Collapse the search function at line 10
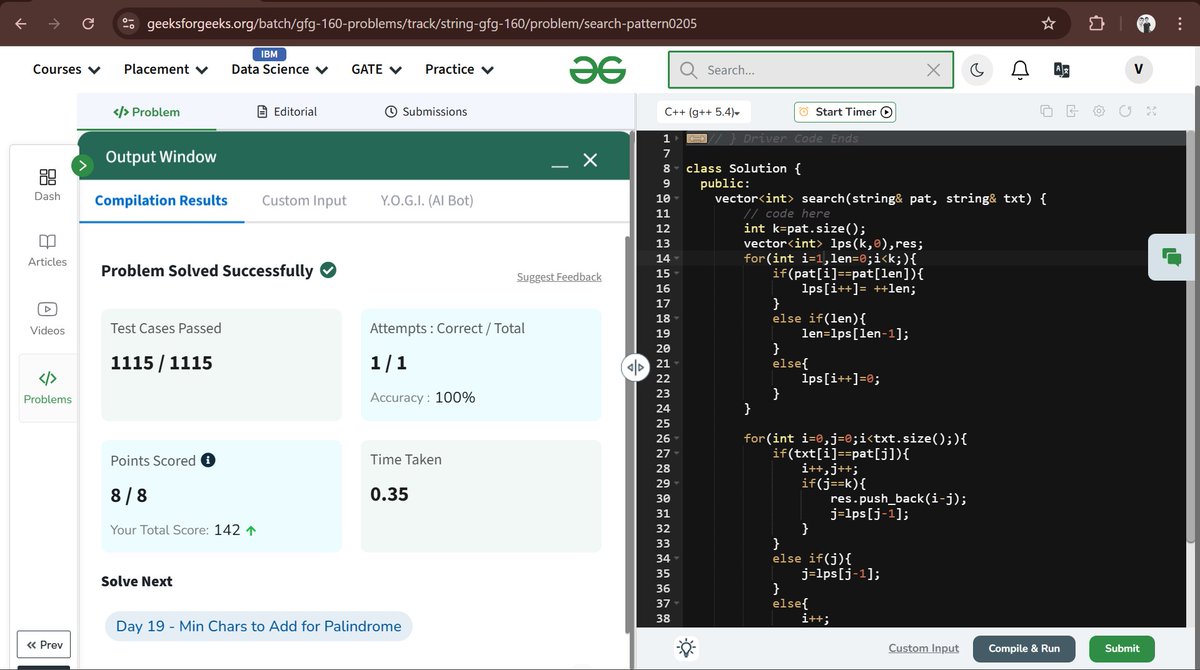Screen dimensions: 1200x670 (x=679, y=198)
